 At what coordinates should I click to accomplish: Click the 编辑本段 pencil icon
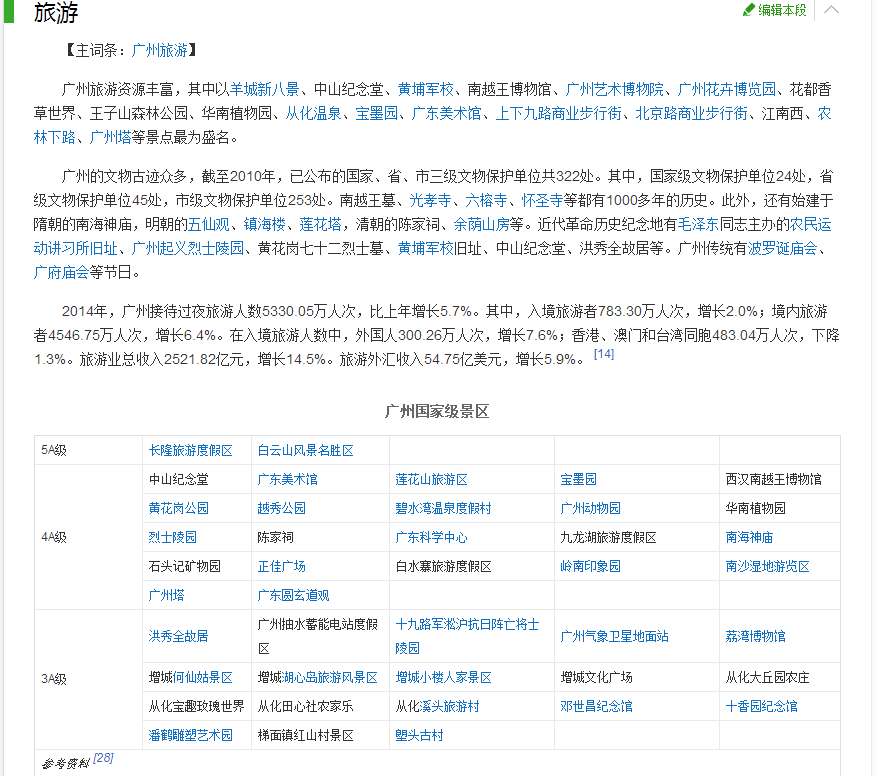(x=749, y=10)
